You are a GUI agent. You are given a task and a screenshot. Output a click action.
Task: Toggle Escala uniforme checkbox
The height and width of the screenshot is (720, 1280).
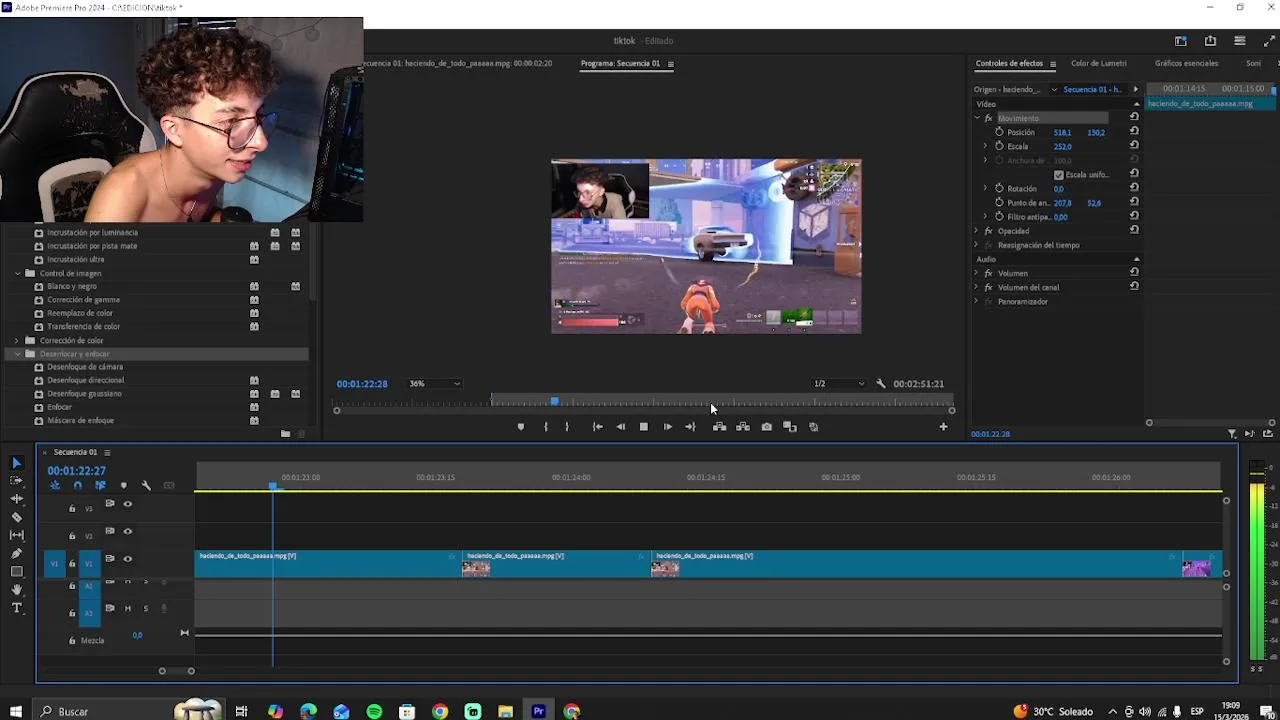coord(1059,175)
